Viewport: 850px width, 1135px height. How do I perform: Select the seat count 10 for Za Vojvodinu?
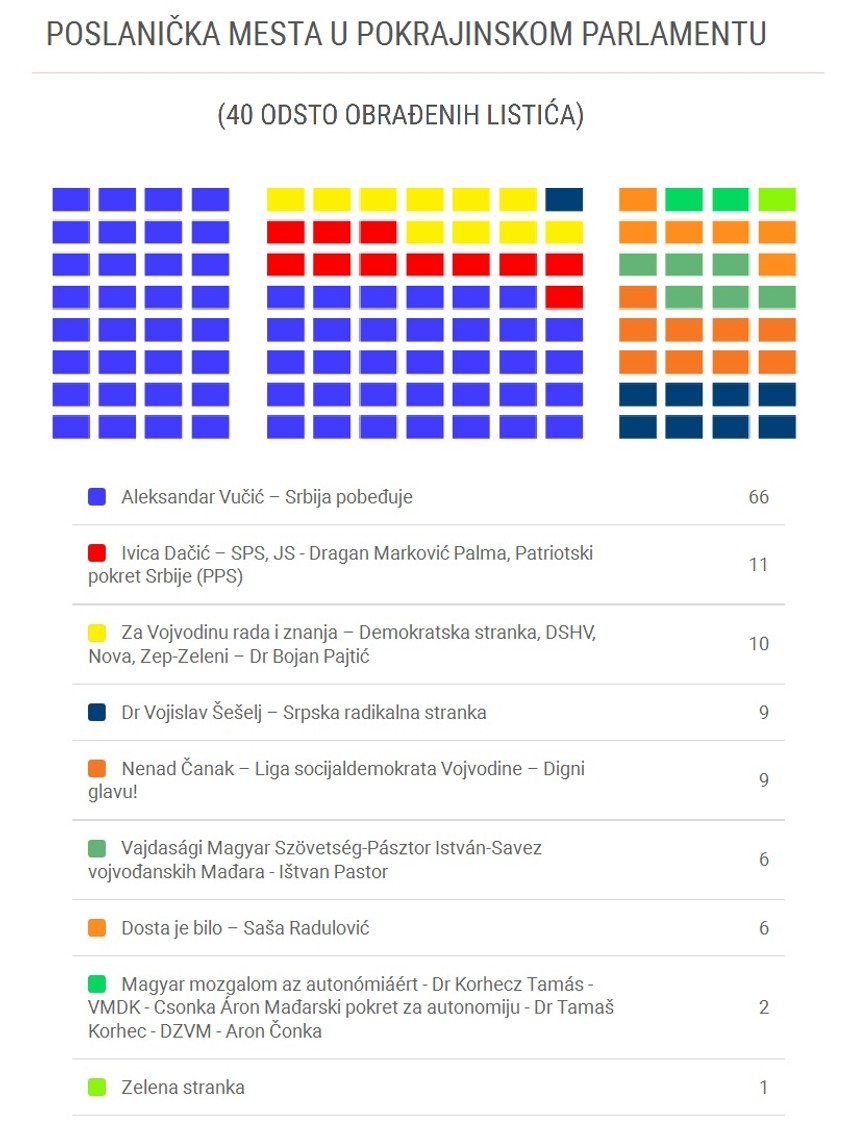tap(758, 644)
